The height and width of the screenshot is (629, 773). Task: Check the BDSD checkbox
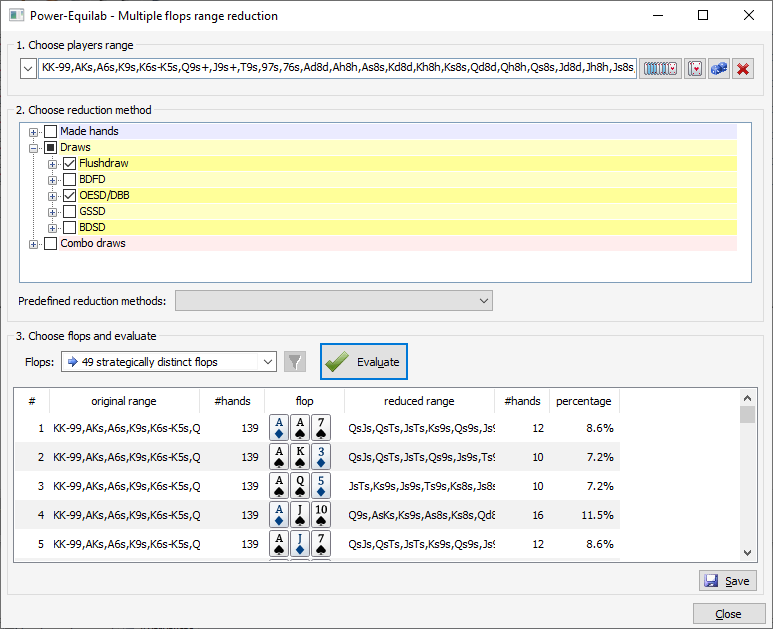[70, 227]
